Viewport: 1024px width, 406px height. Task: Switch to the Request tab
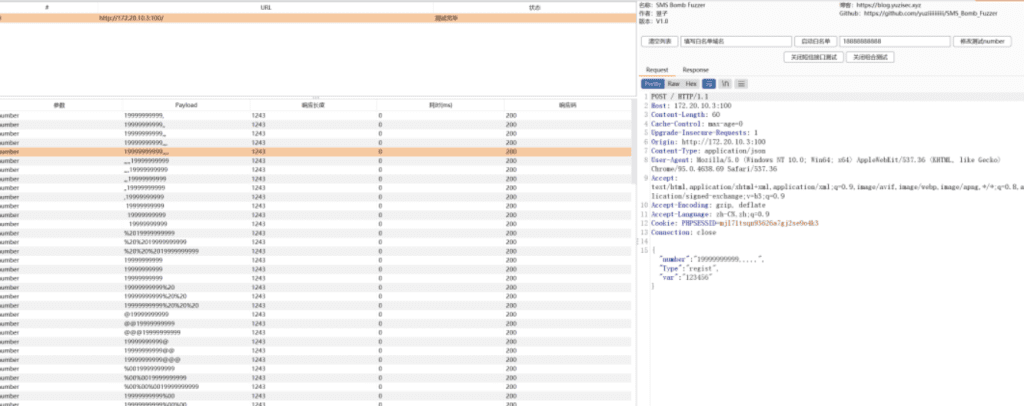pyautogui.click(x=657, y=70)
